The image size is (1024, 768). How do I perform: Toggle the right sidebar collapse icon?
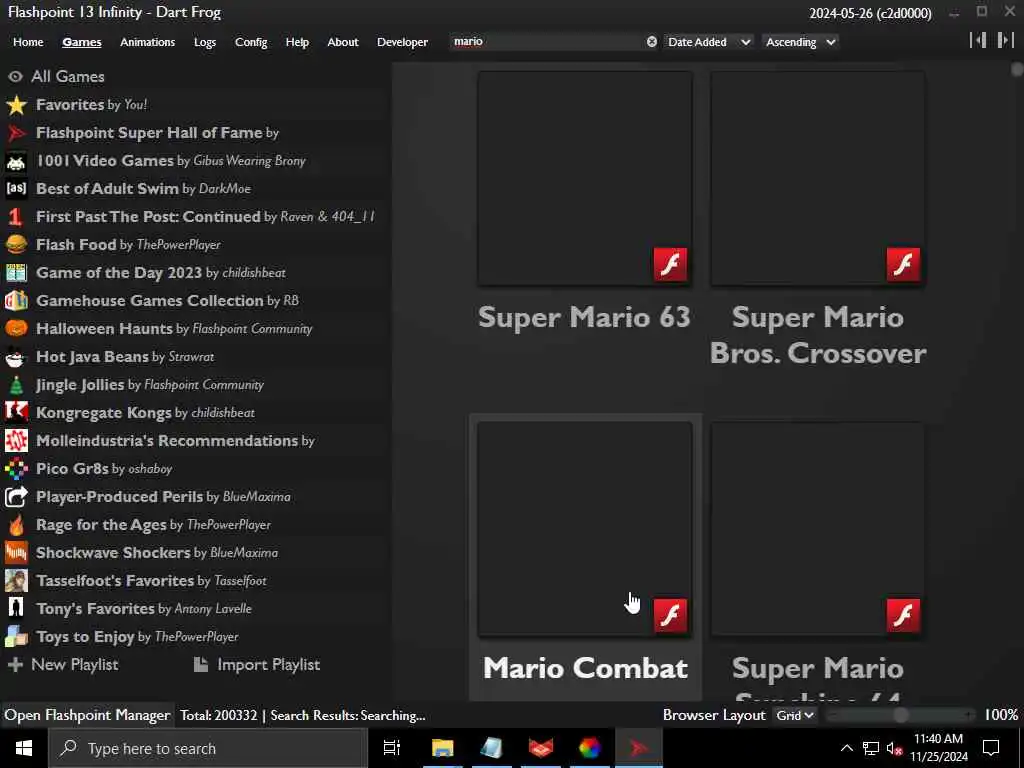pyautogui.click(x=1005, y=40)
